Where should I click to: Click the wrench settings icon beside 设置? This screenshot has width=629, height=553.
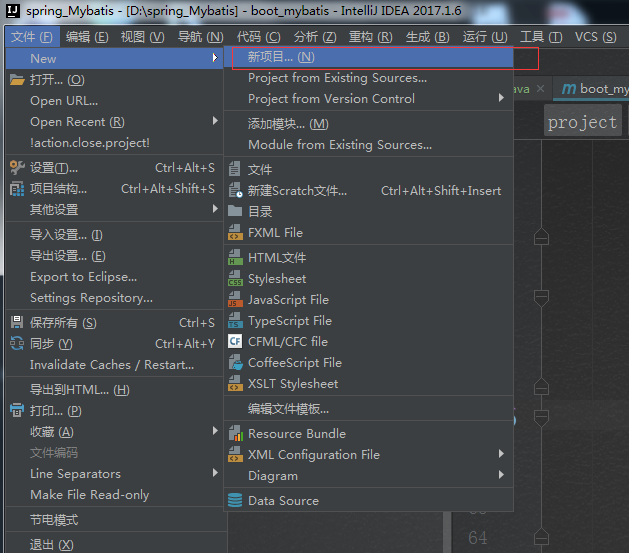point(17,168)
